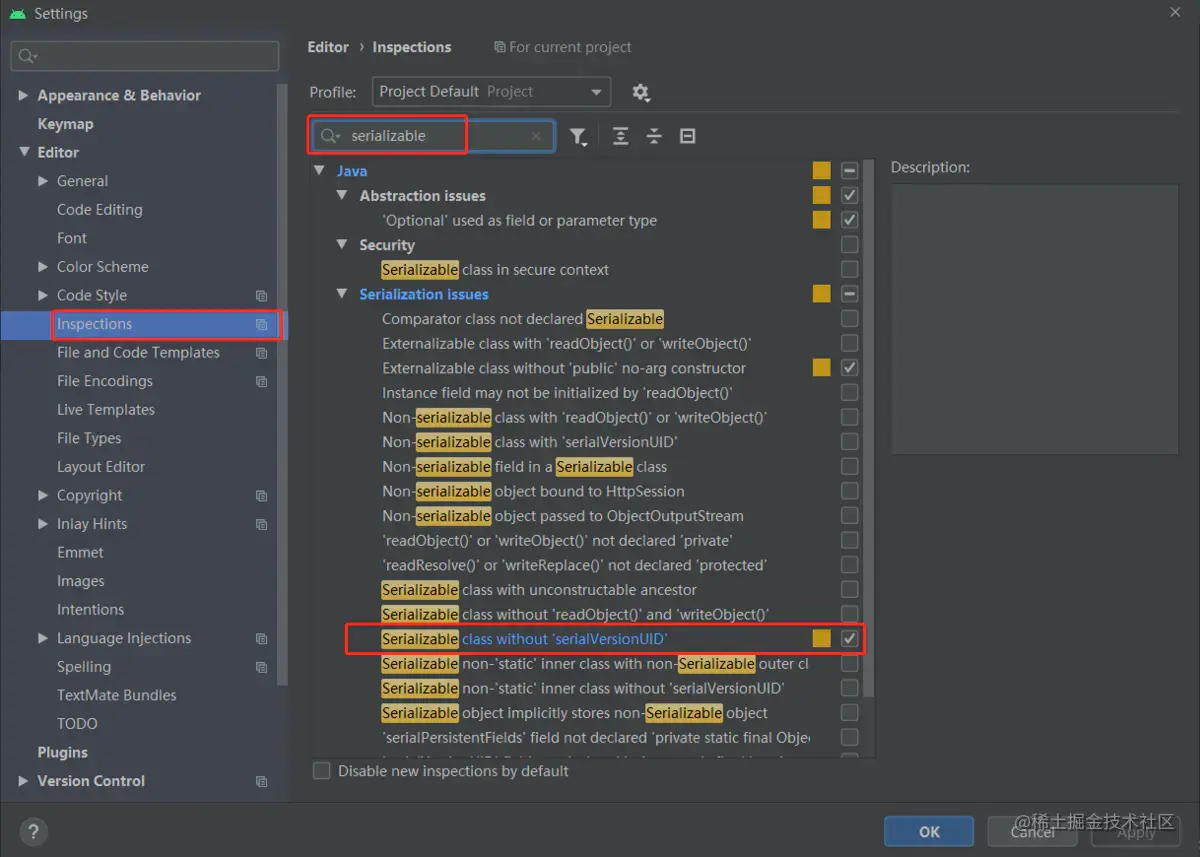Viewport: 1200px width, 857px height.
Task: Select Live Templates in sidebar
Action: 106,410
